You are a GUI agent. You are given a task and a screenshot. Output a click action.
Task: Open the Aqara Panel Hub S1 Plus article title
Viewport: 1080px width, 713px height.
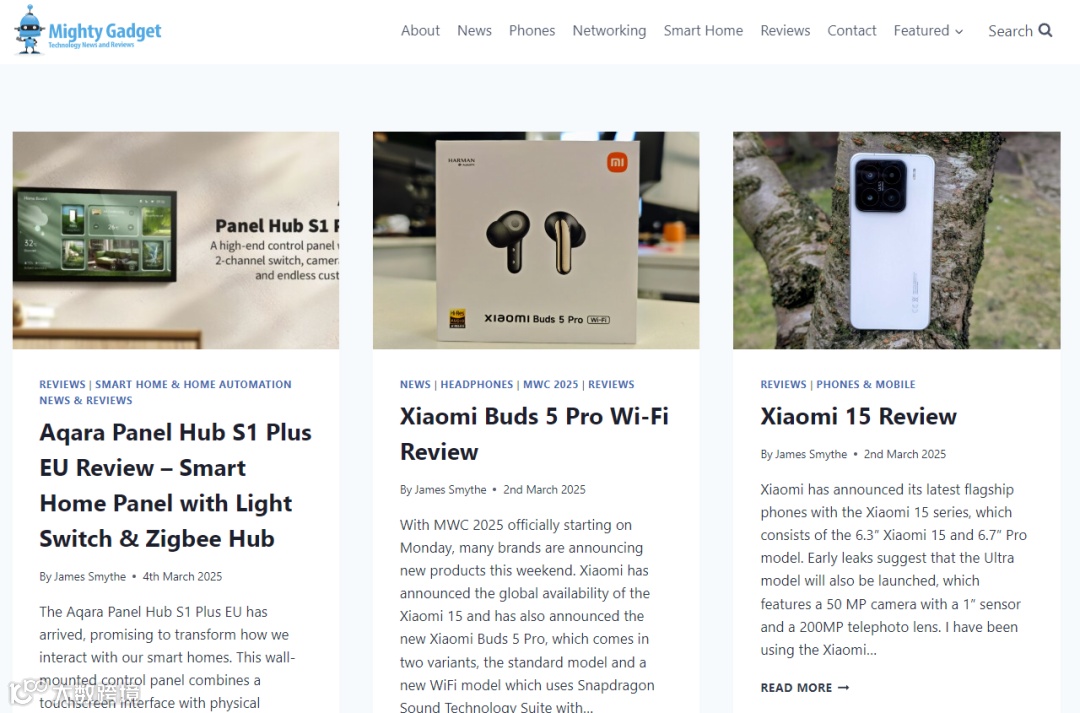[176, 486]
